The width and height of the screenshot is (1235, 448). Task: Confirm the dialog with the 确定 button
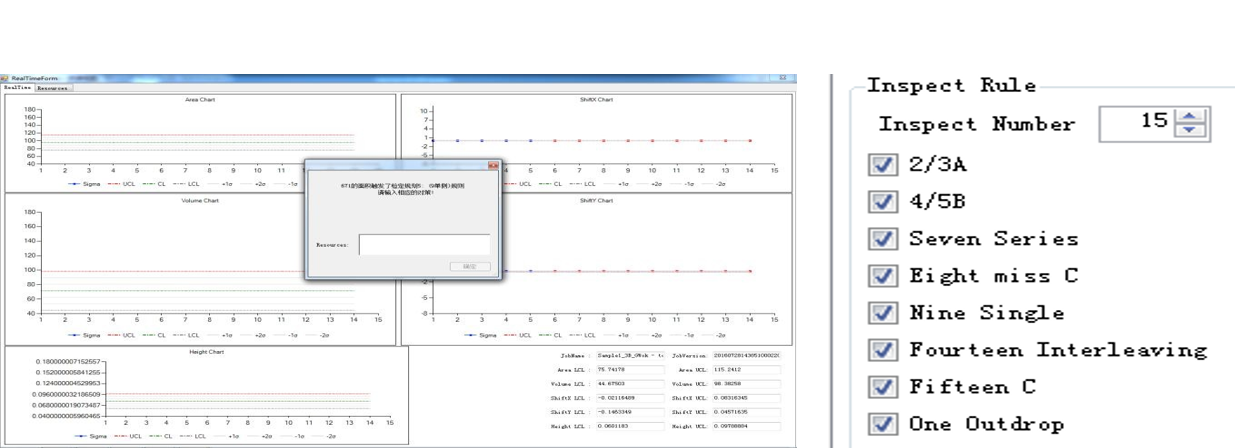470,267
